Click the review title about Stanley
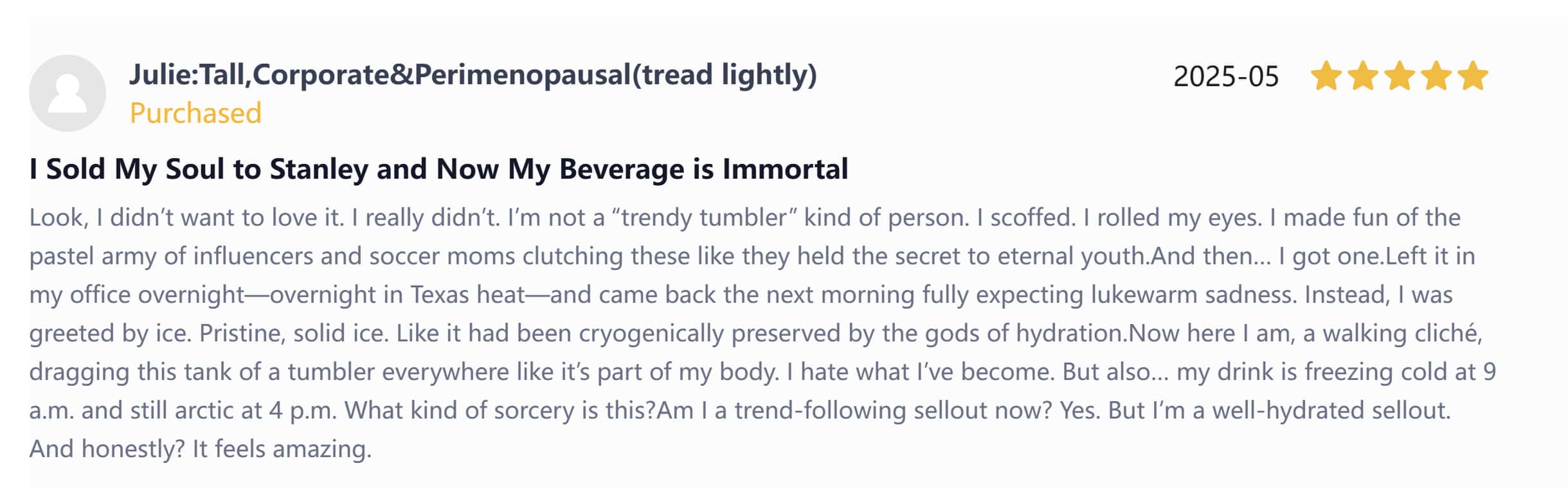 click(x=438, y=169)
